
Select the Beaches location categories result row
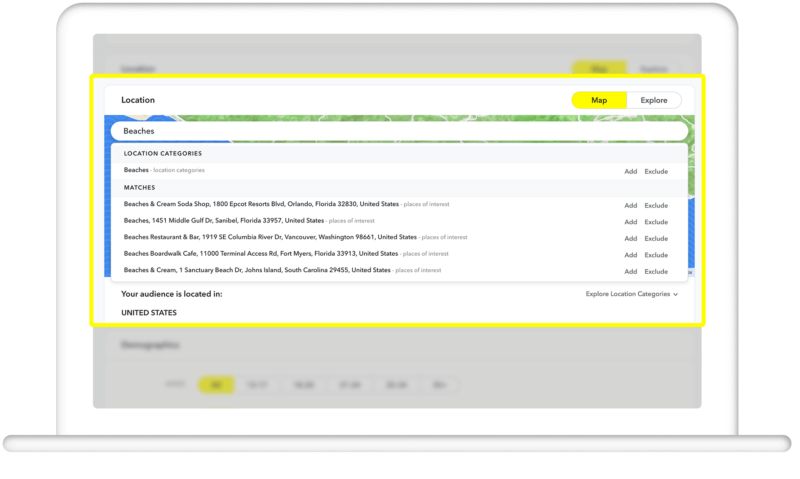click(164, 170)
